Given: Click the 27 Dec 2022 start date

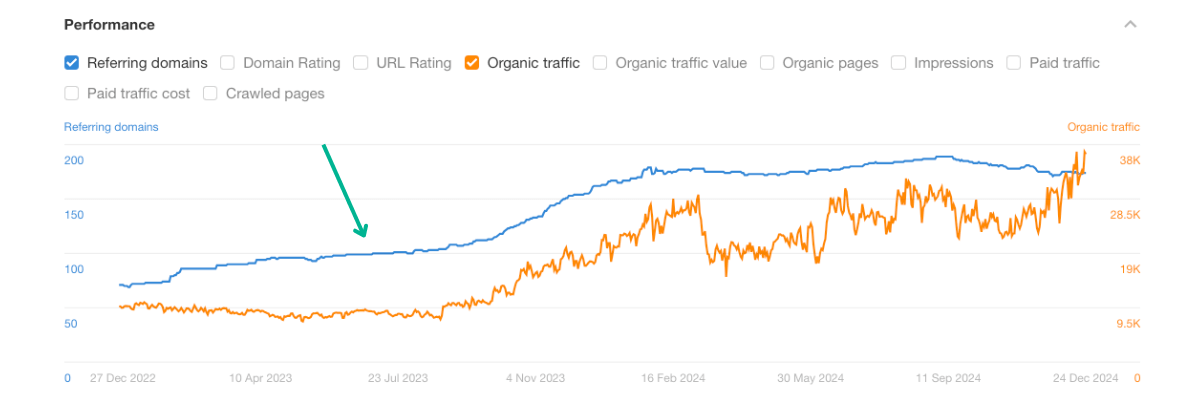Looking at the screenshot, I should 123,378.
